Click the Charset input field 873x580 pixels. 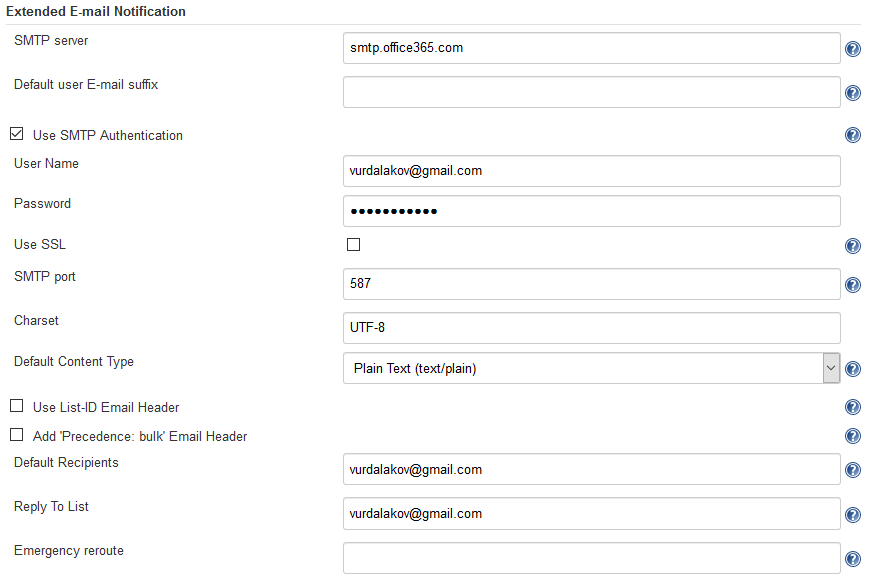pos(590,327)
